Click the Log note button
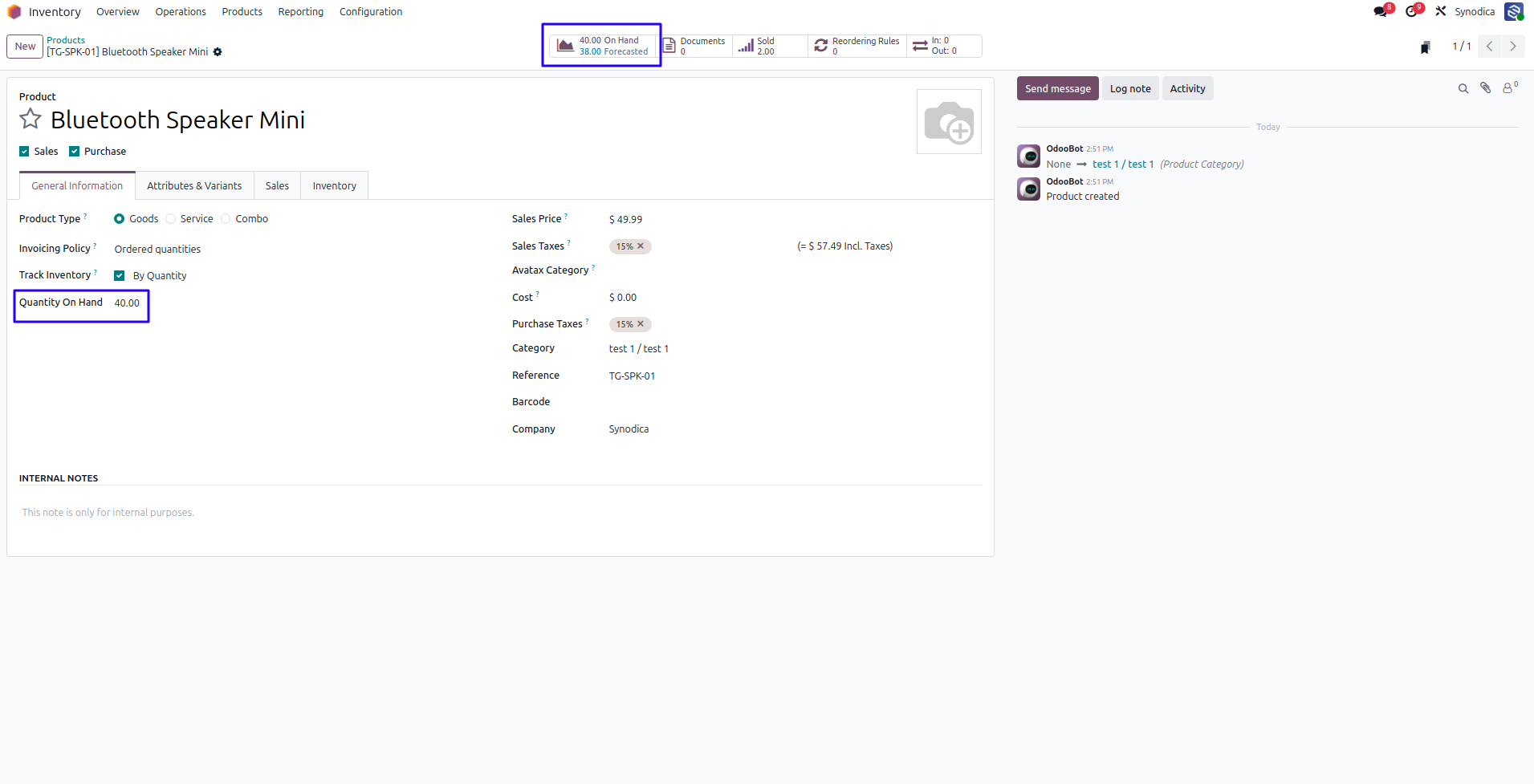This screenshot has height=784, width=1534. pyautogui.click(x=1130, y=88)
